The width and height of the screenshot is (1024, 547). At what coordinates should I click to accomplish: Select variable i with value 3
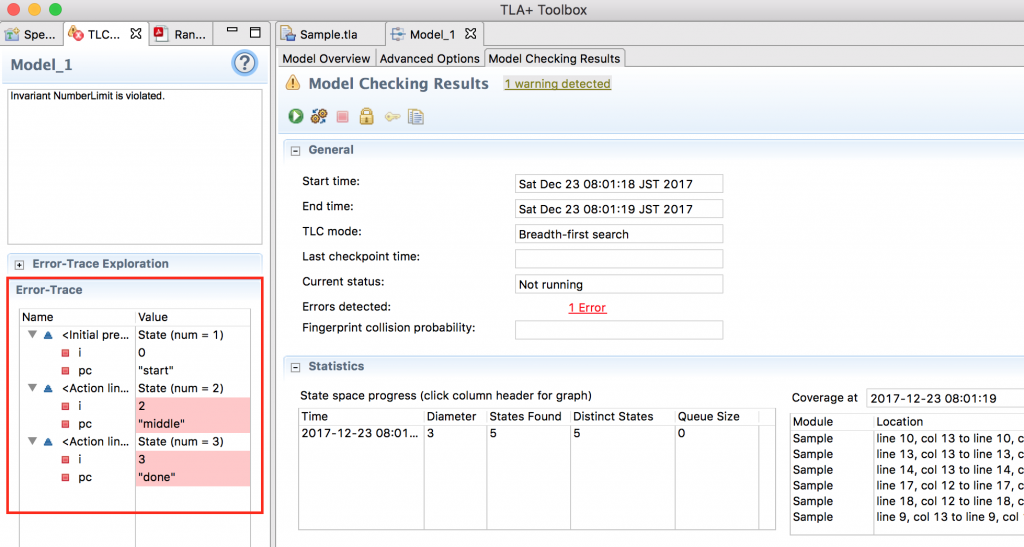click(135, 459)
